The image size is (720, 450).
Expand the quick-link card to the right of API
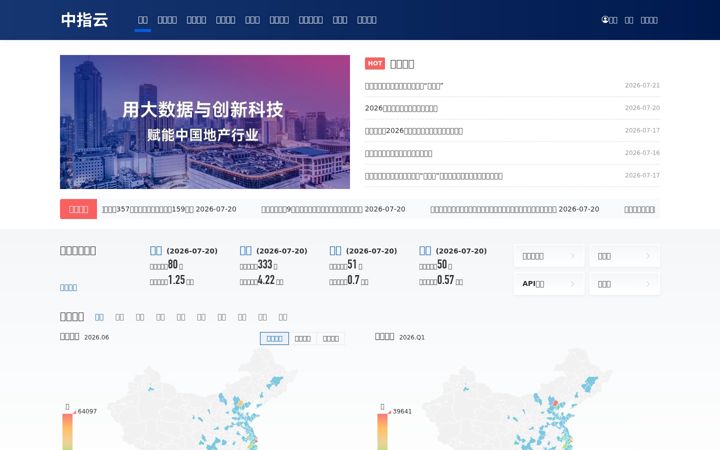(x=624, y=284)
